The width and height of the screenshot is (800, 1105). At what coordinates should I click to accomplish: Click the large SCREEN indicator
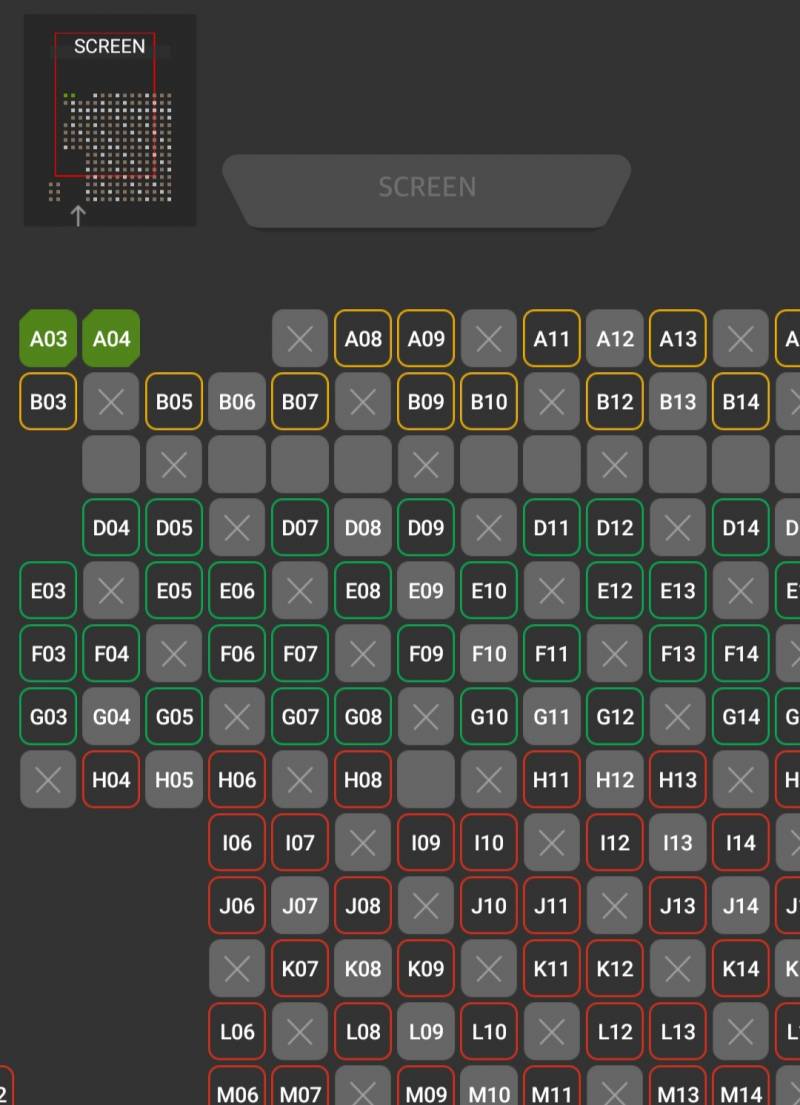point(427,188)
